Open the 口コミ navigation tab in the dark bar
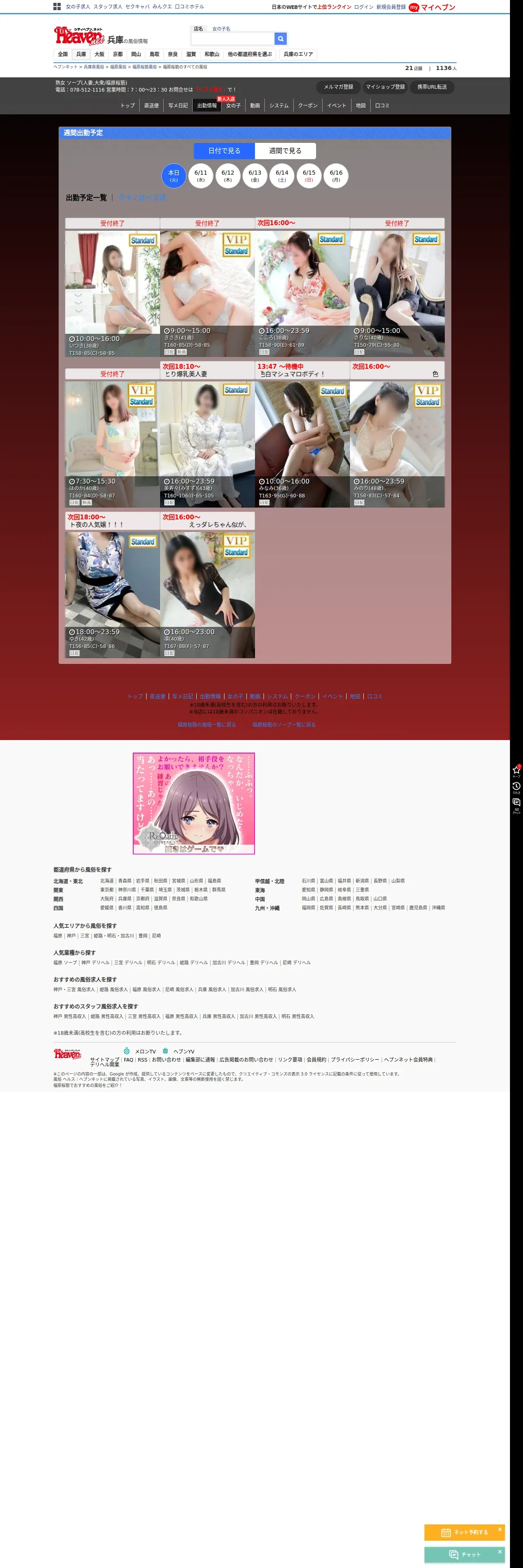 pos(382,105)
